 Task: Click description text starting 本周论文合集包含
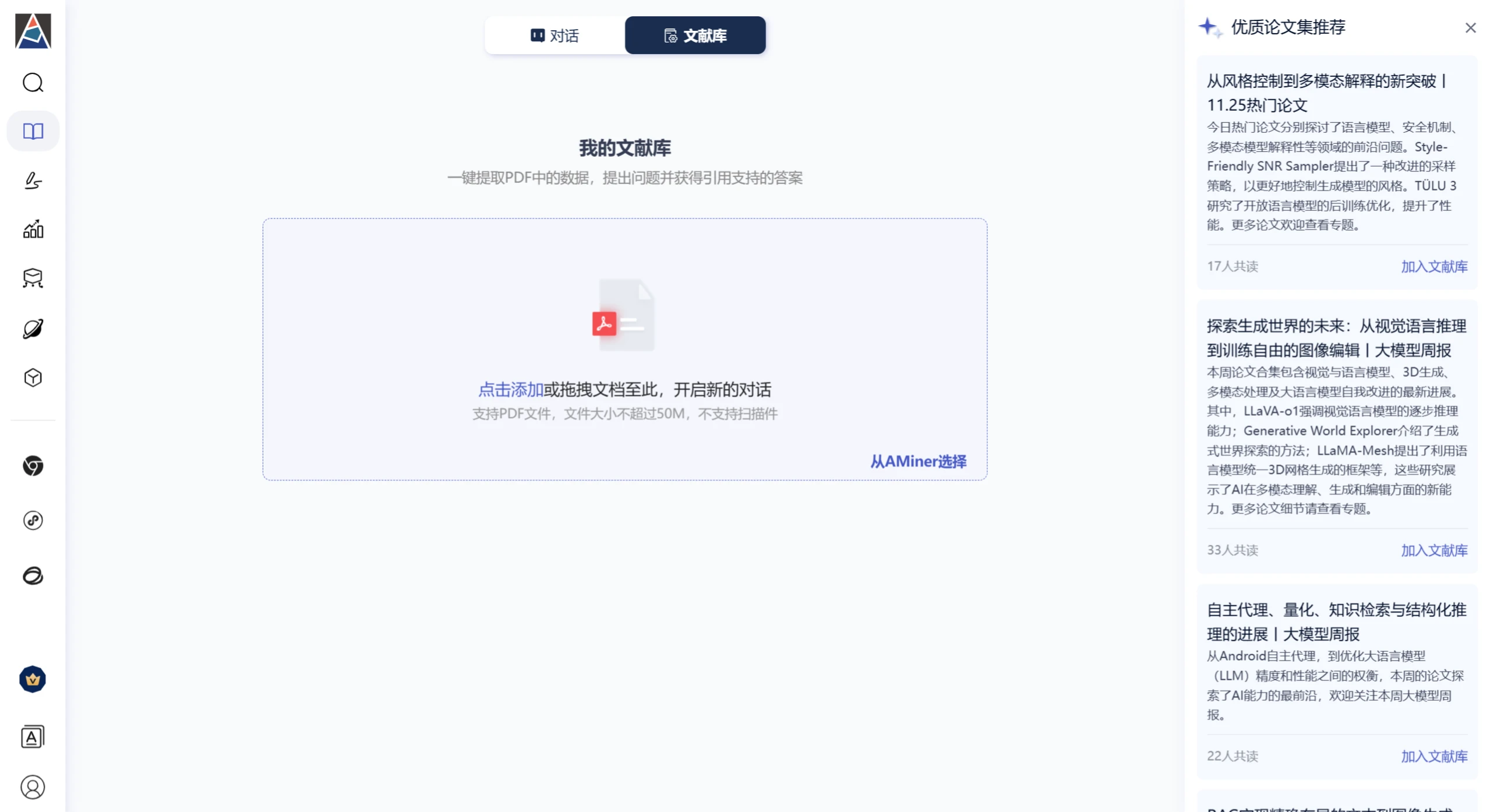click(1336, 440)
